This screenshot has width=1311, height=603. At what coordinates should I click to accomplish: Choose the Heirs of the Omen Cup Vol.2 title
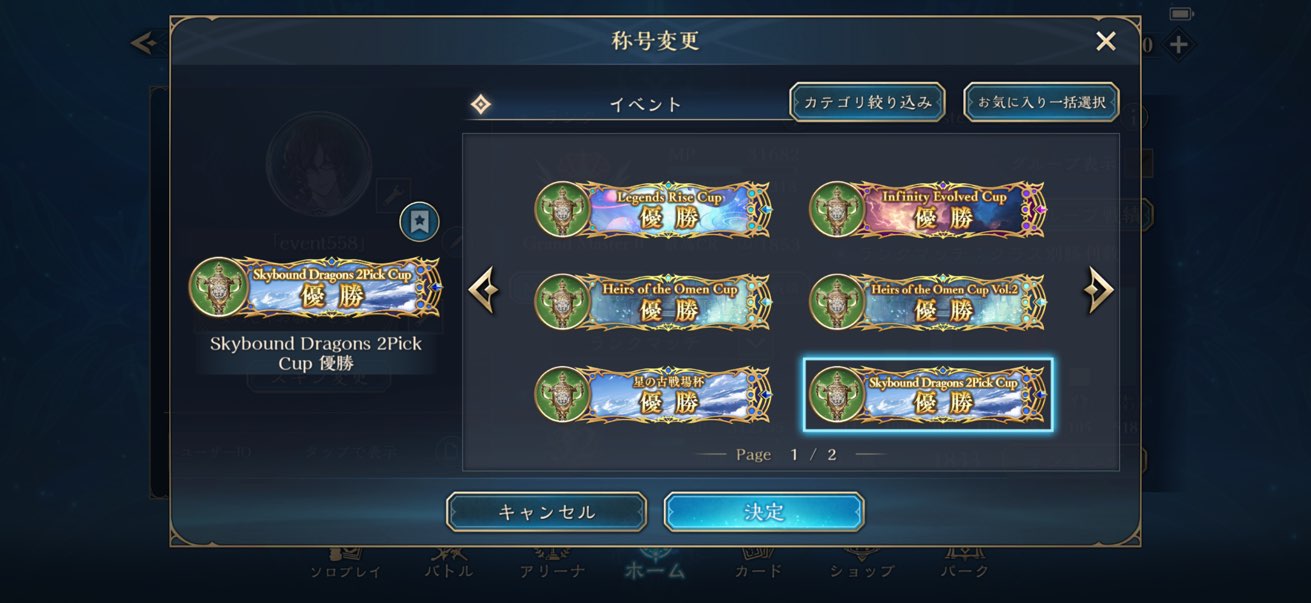point(927,301)
